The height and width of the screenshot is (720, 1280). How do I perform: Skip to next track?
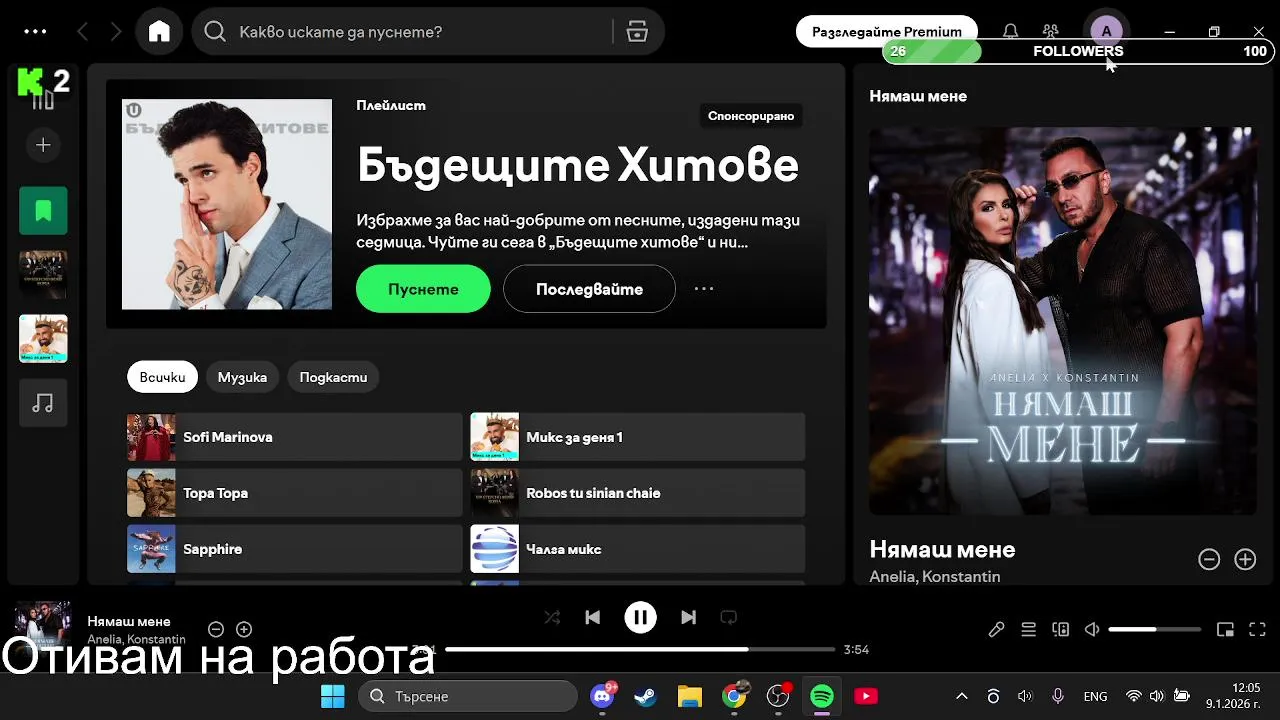[688, 617]
